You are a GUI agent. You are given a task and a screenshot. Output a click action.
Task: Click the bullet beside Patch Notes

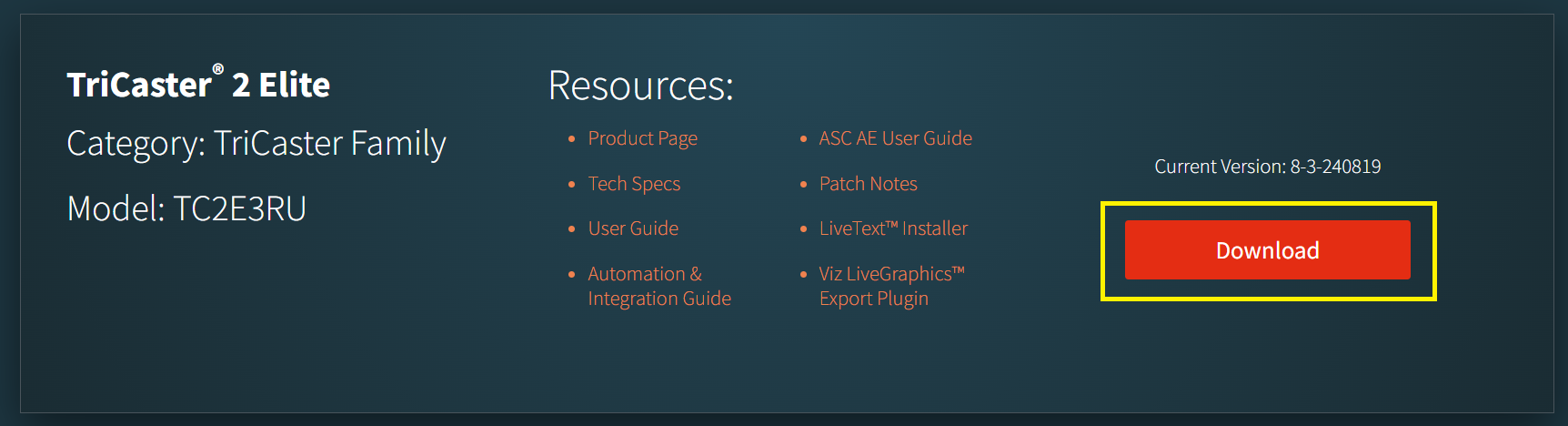tap(803, 185)
